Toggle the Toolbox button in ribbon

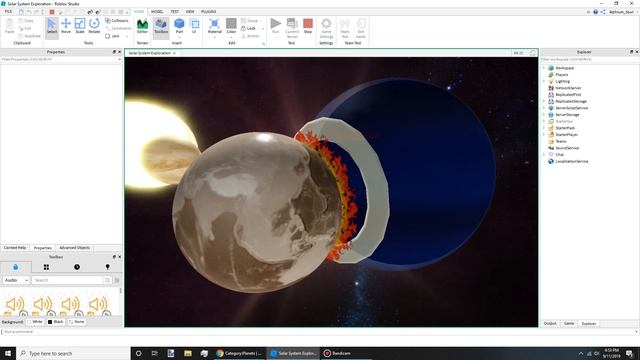[x=161, y=27]
